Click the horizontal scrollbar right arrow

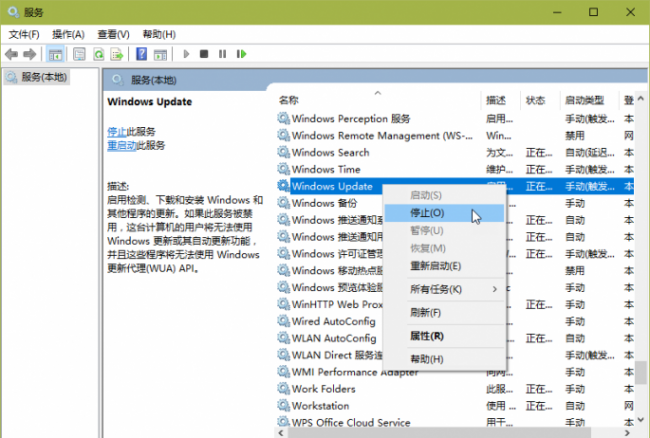click(627, 433)
